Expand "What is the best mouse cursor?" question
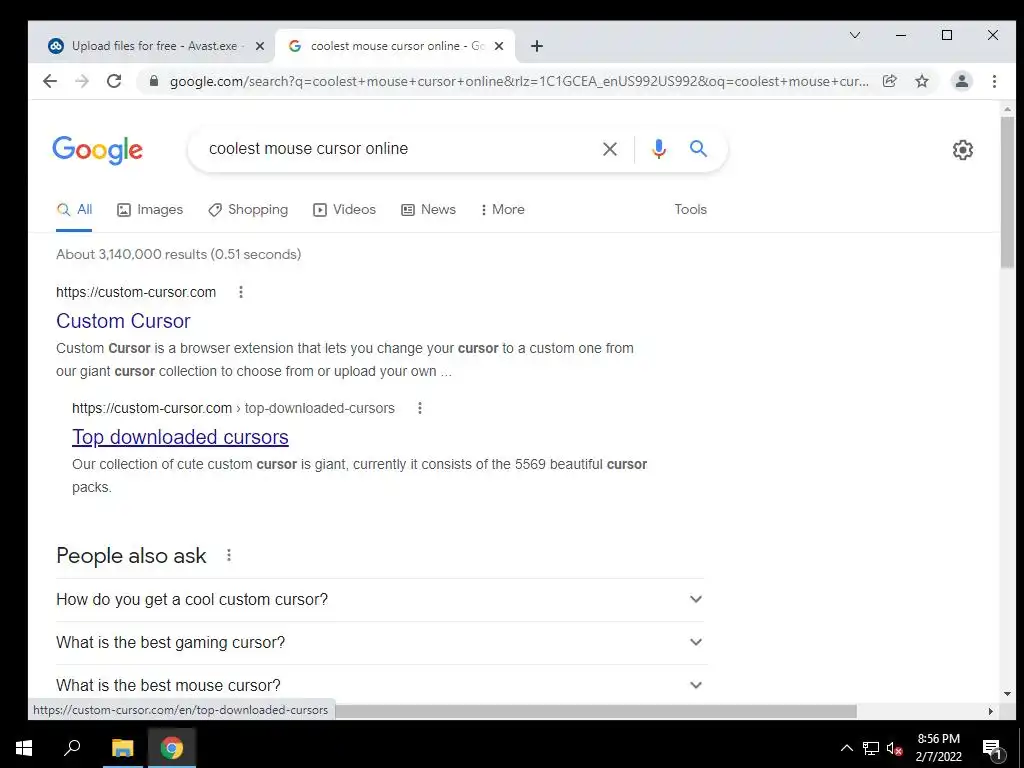The image size is (1024, 768). coord(381,685)
